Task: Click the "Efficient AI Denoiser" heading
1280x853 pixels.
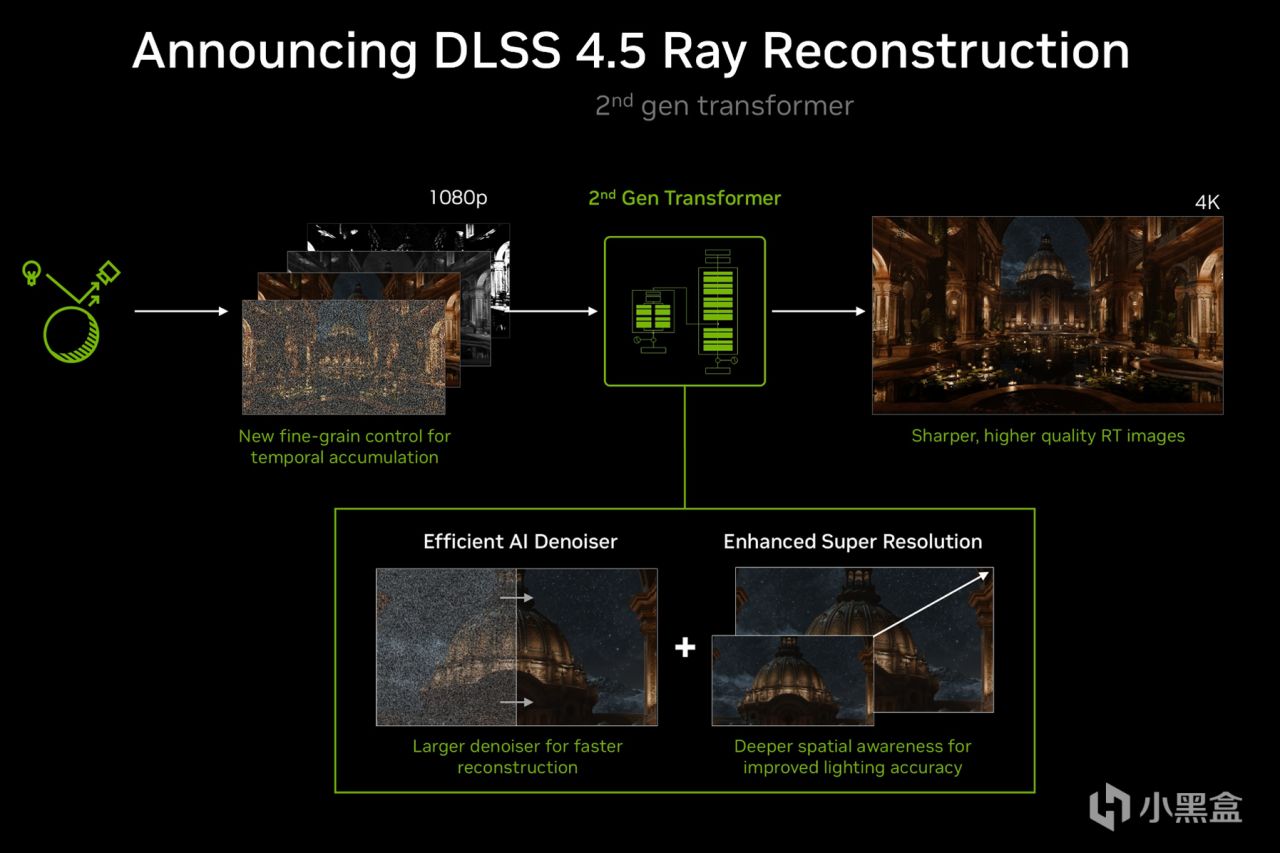Action: pos(520,542)
